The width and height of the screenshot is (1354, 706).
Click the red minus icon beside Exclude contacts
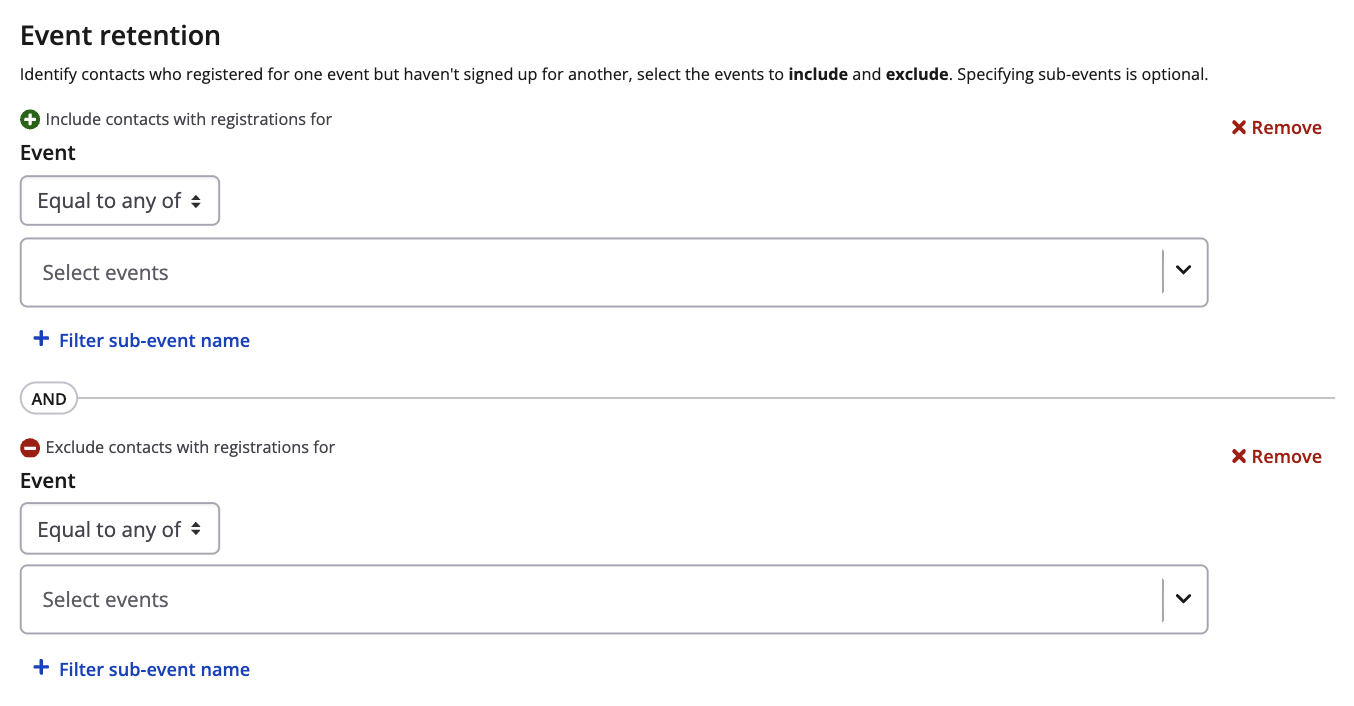(x=30, y=448)
